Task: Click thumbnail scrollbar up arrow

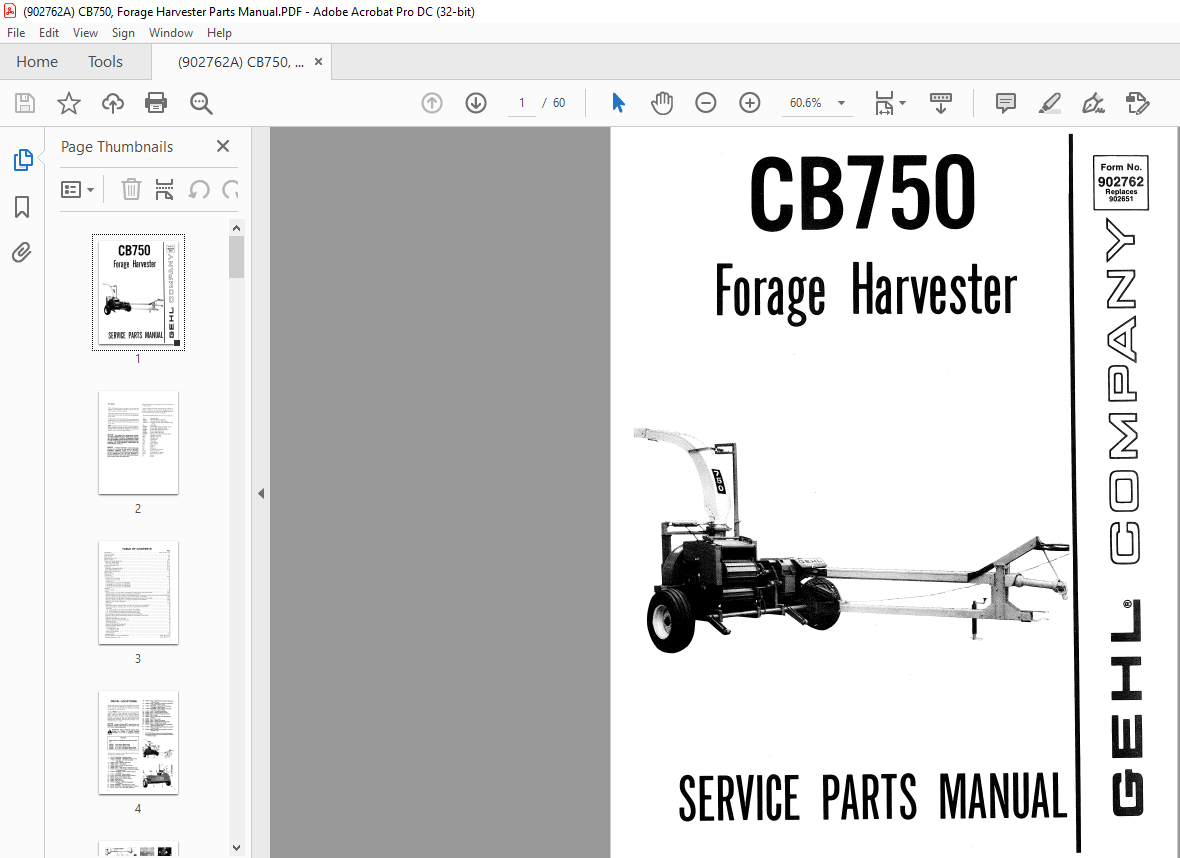Action: (x=236, y=228)
